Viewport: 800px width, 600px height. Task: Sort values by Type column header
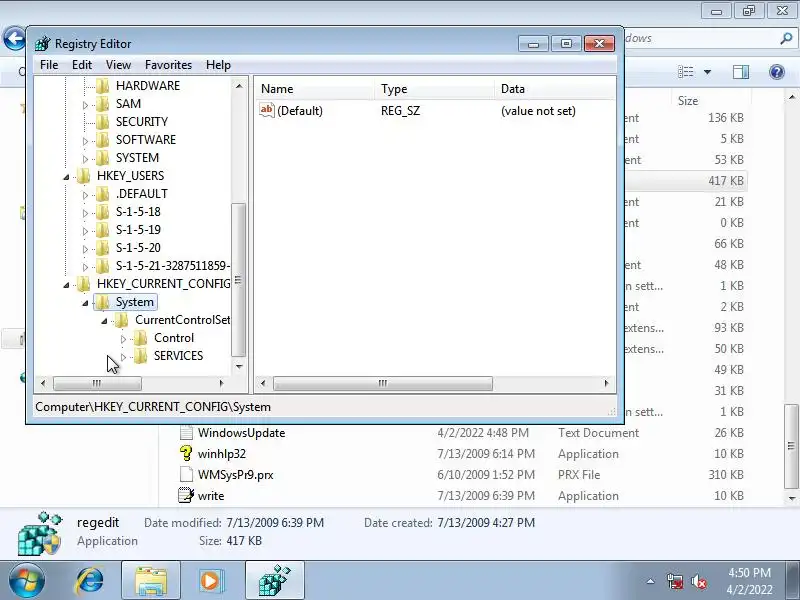point(434,89)
